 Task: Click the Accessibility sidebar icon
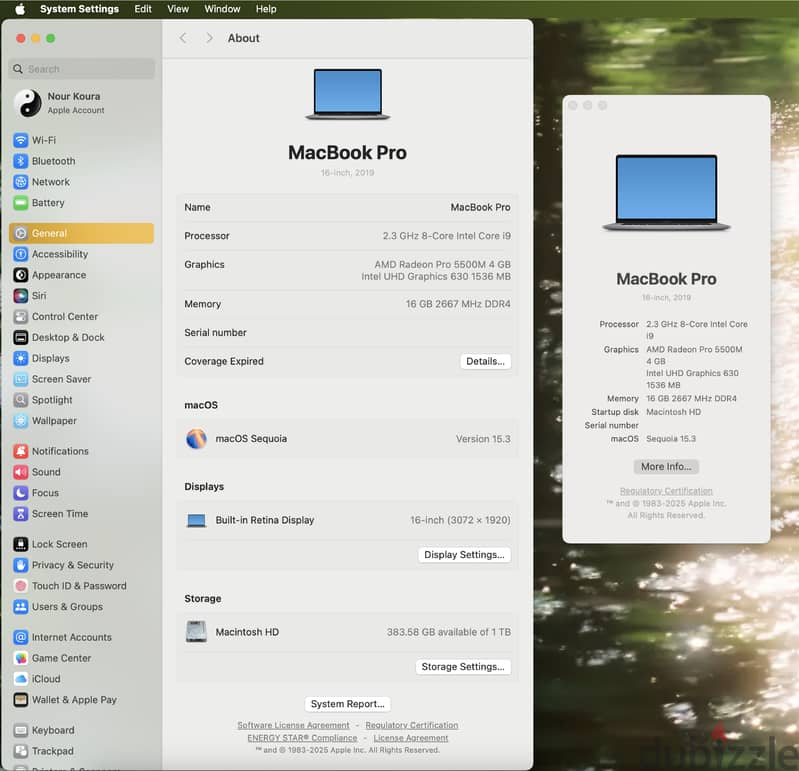pos(20,254)
